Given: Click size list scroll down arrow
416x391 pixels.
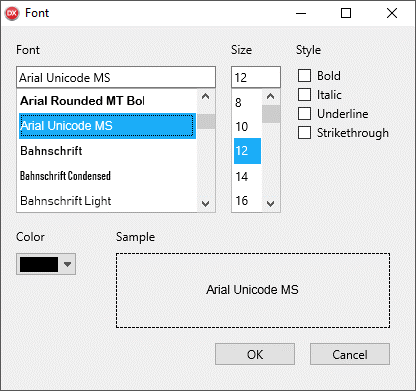Looking at the screenshot, I should [271, 204].
